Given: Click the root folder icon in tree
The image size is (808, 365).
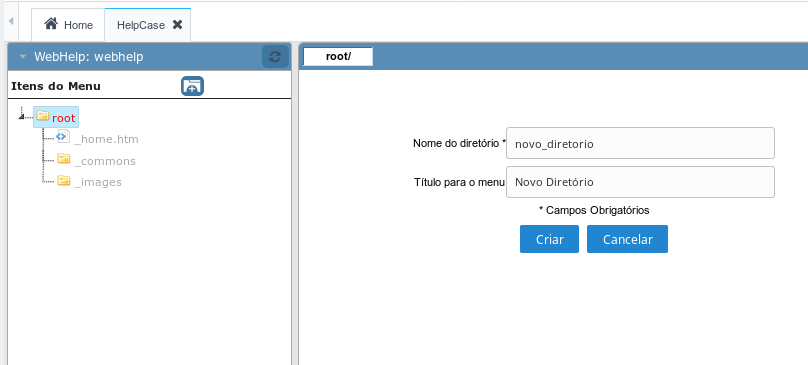Looking at the screenshot, I should pyautogui.click(x=42, y=117).
